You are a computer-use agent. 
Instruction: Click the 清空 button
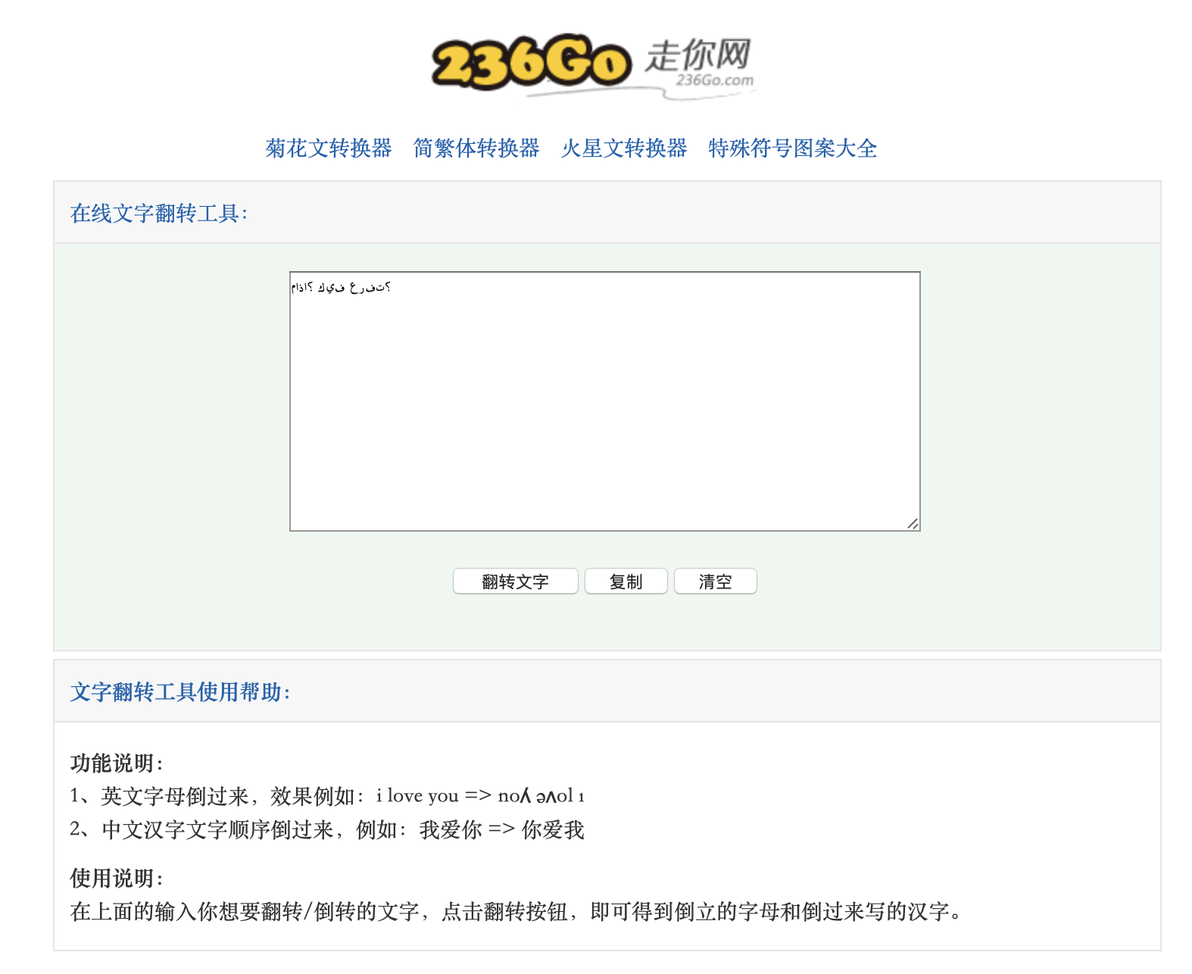(x=715, y=582)
